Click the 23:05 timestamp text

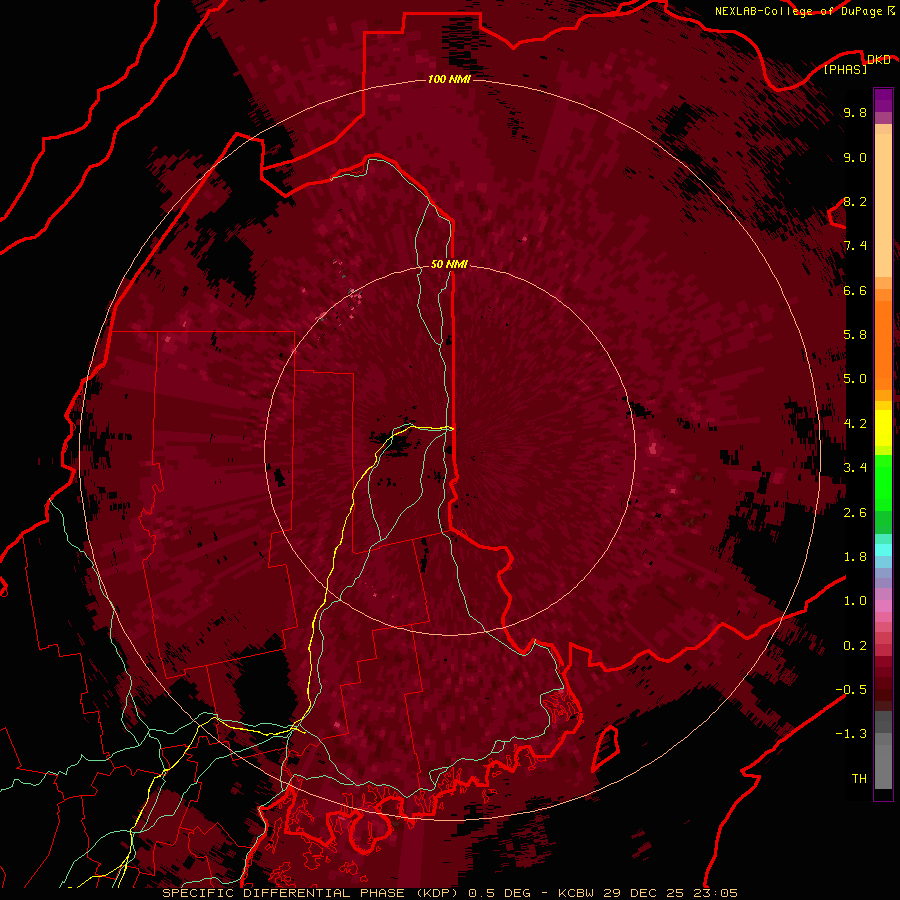pos(715,893)
